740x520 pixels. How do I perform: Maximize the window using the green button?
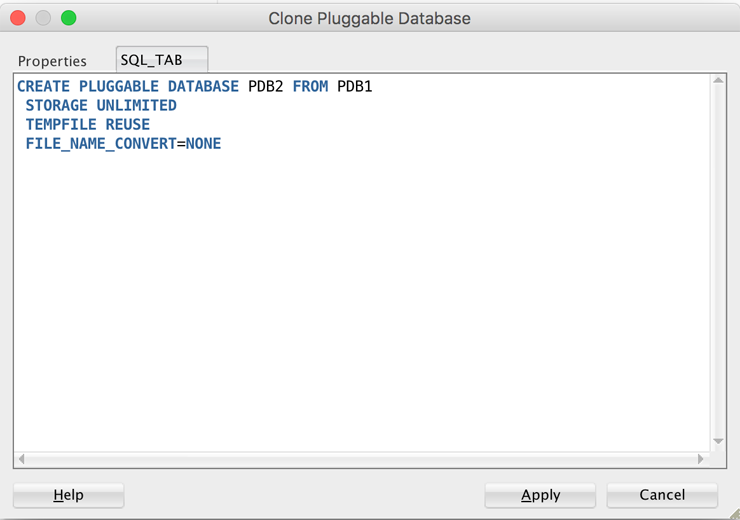click(x=68, y=18)
